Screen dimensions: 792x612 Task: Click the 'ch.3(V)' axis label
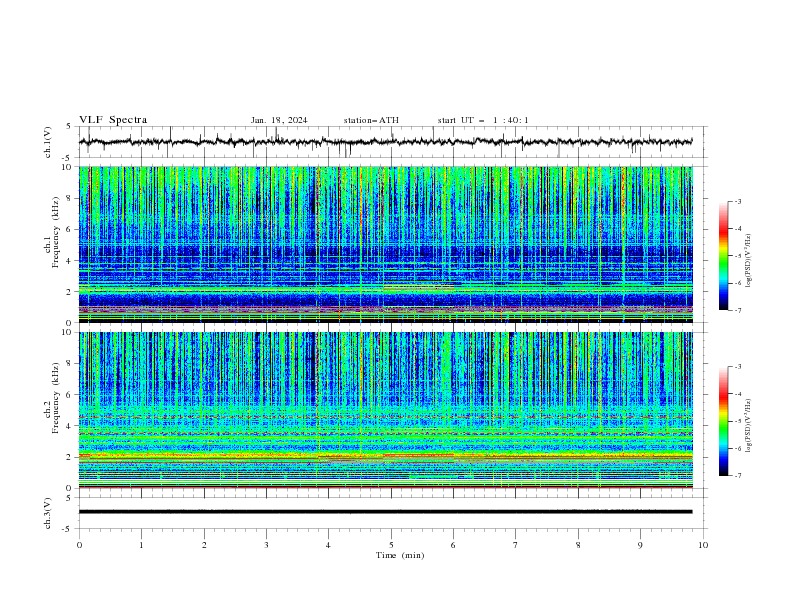(x=48, y=513)
